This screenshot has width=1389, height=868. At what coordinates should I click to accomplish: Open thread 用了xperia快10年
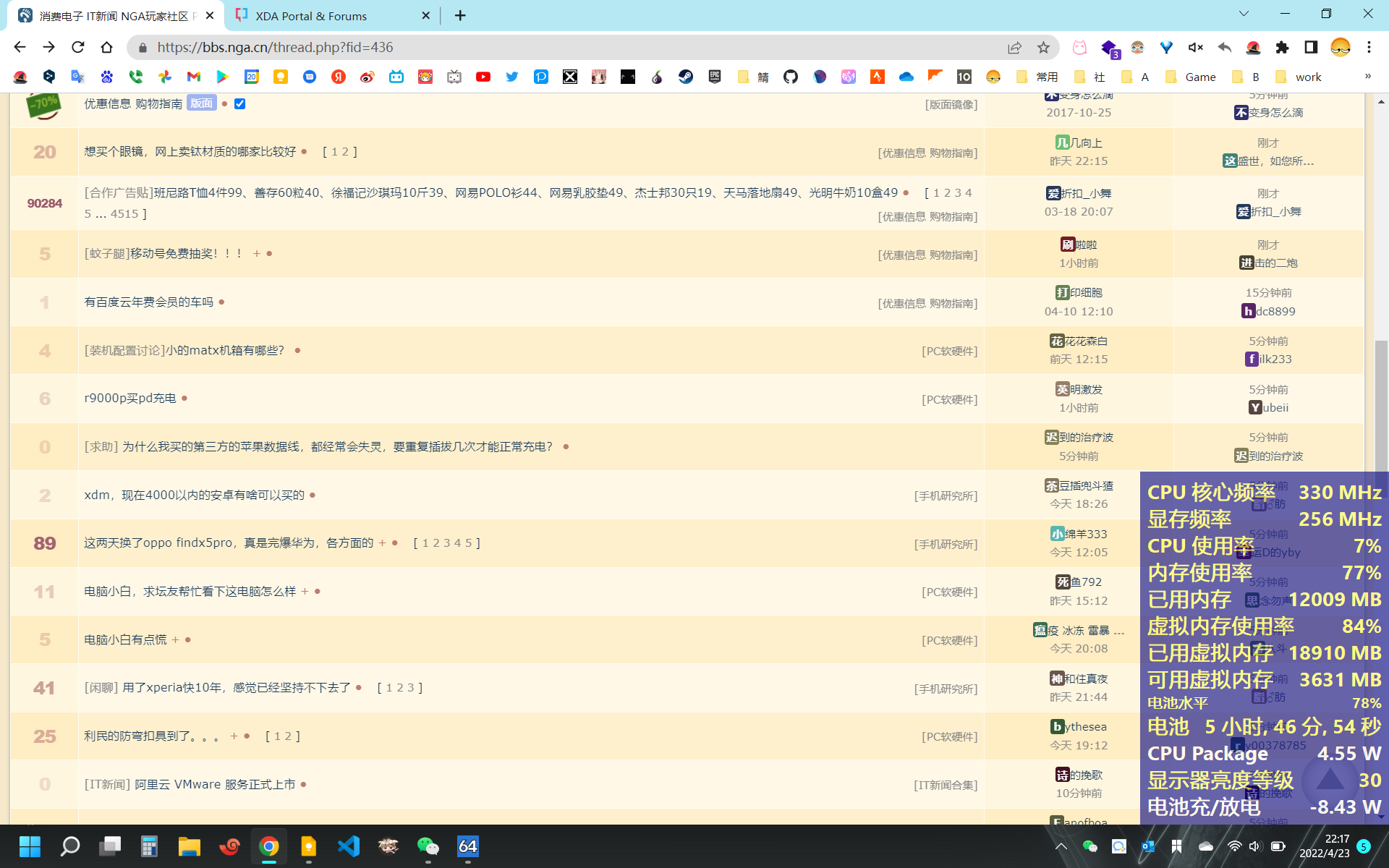point(237,688)
